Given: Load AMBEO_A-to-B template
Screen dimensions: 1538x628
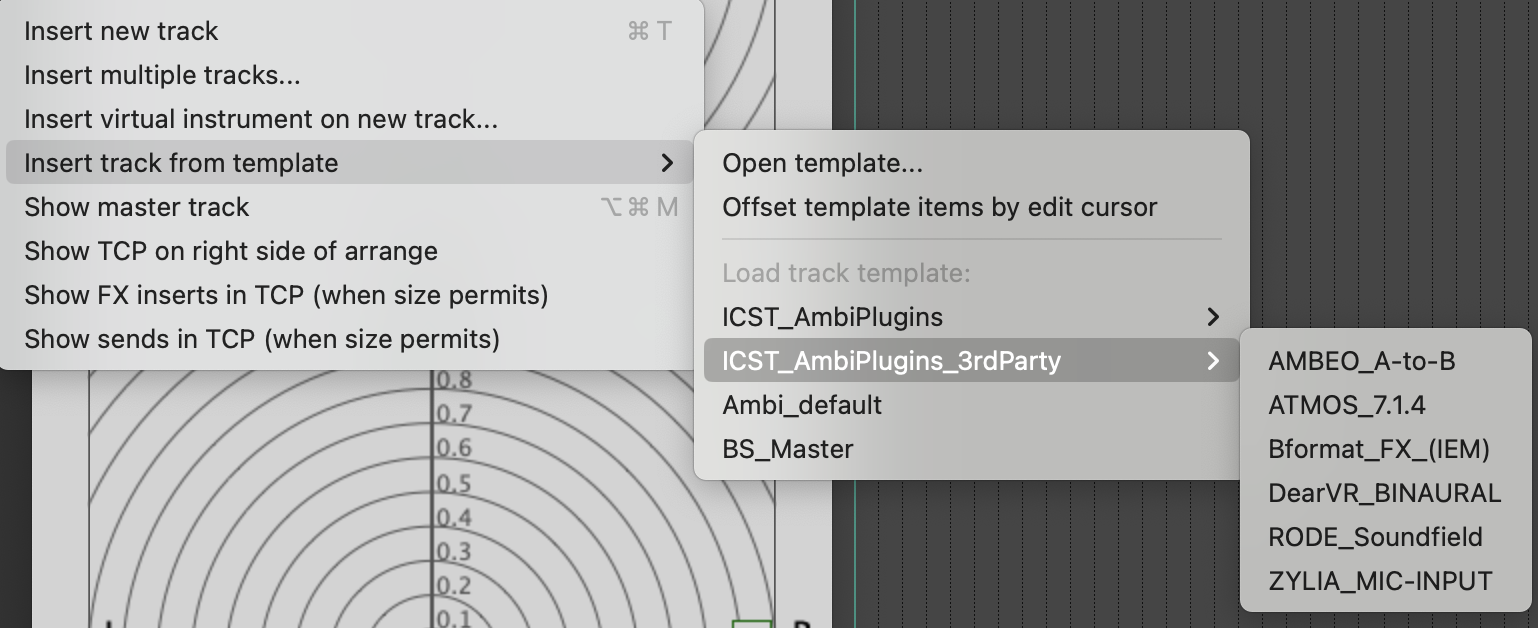Looking at the screenshot, I should [x=1361, y=361].
